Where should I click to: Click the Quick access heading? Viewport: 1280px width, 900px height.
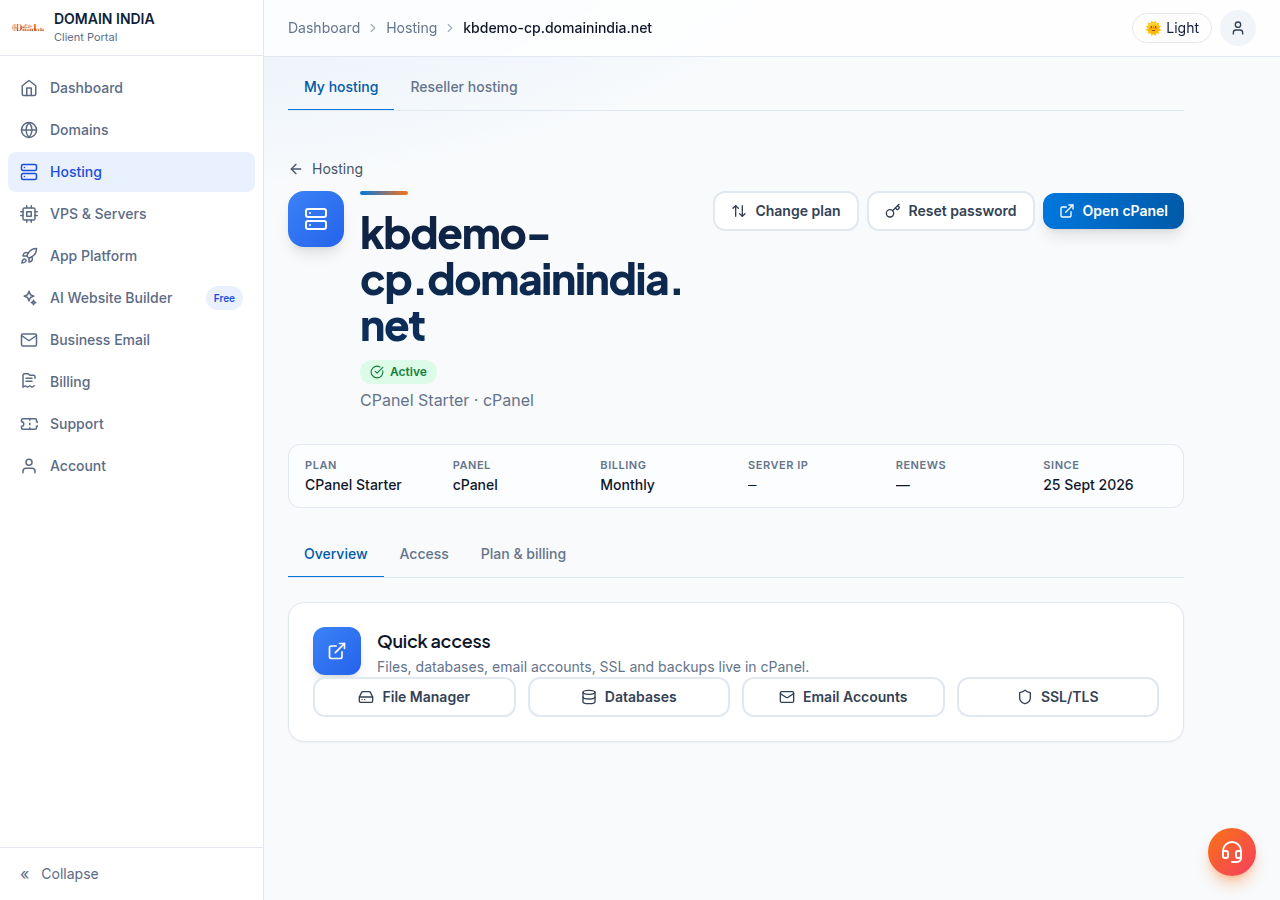434,641
